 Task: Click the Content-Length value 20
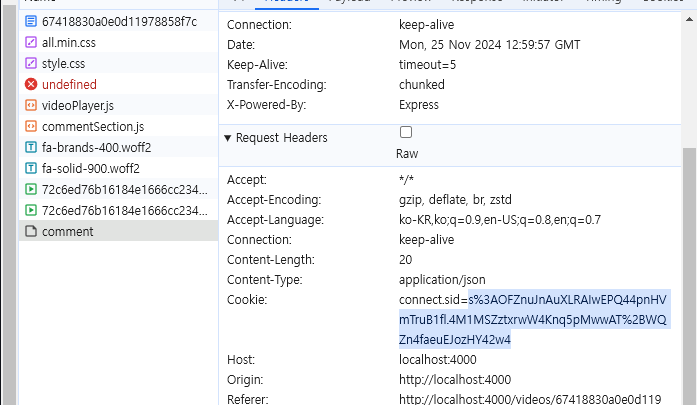405,260
